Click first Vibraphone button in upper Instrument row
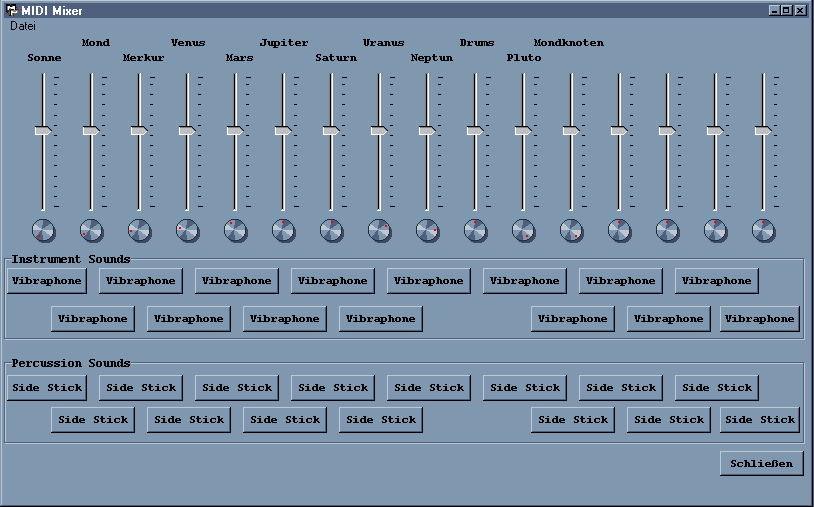The height and width of the screenshot is (507, 814). coord(47,281)
